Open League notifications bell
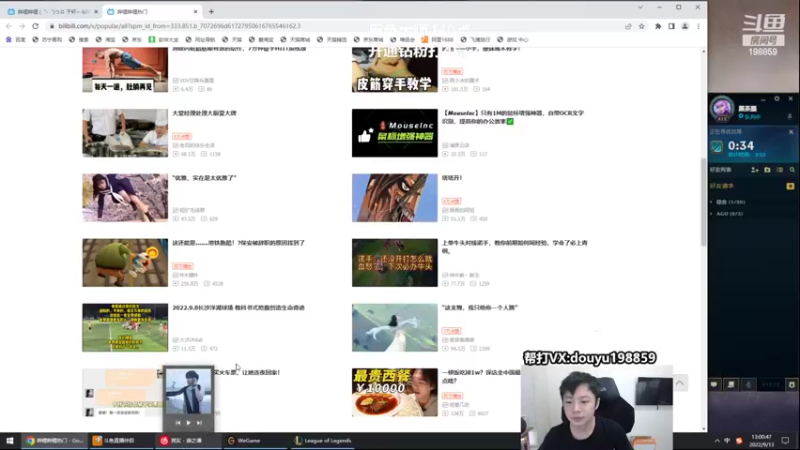Viewport: 800px width, 450px height. [x=790, y=117]
